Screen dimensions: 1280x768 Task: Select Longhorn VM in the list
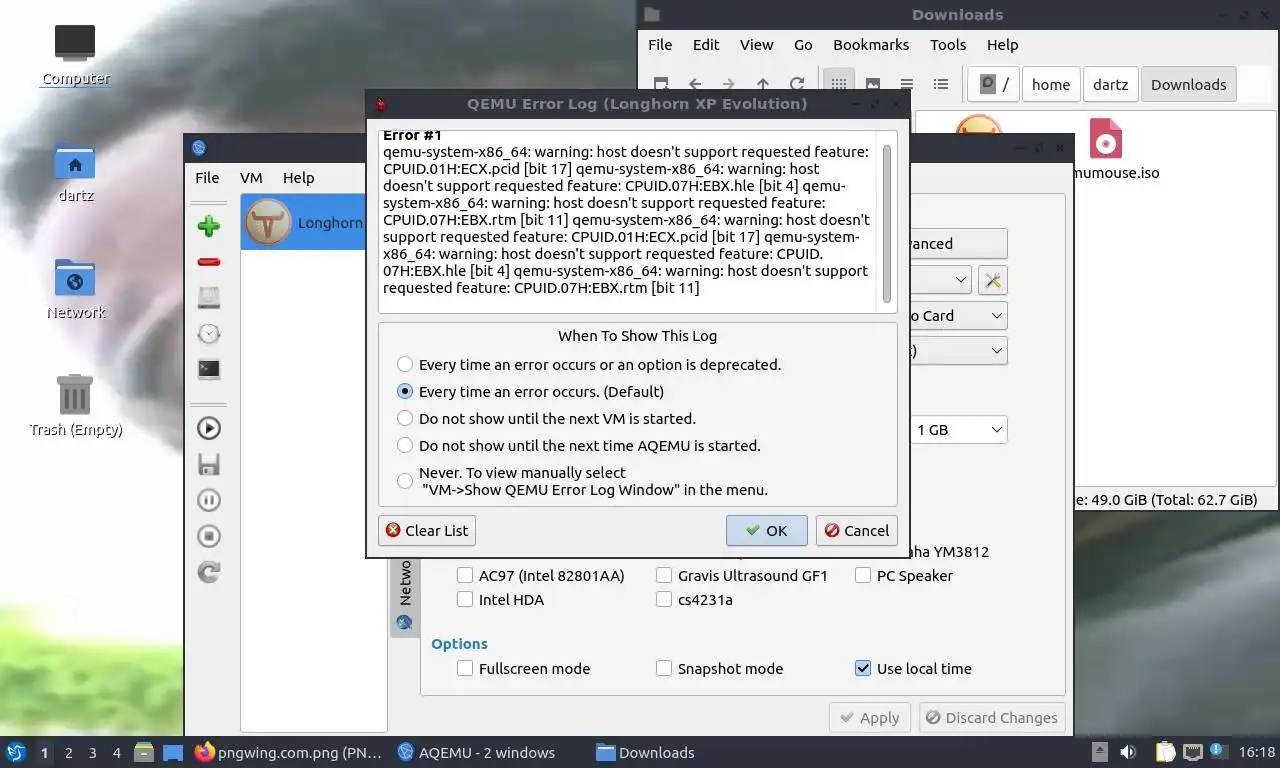[x=304, y=222]
